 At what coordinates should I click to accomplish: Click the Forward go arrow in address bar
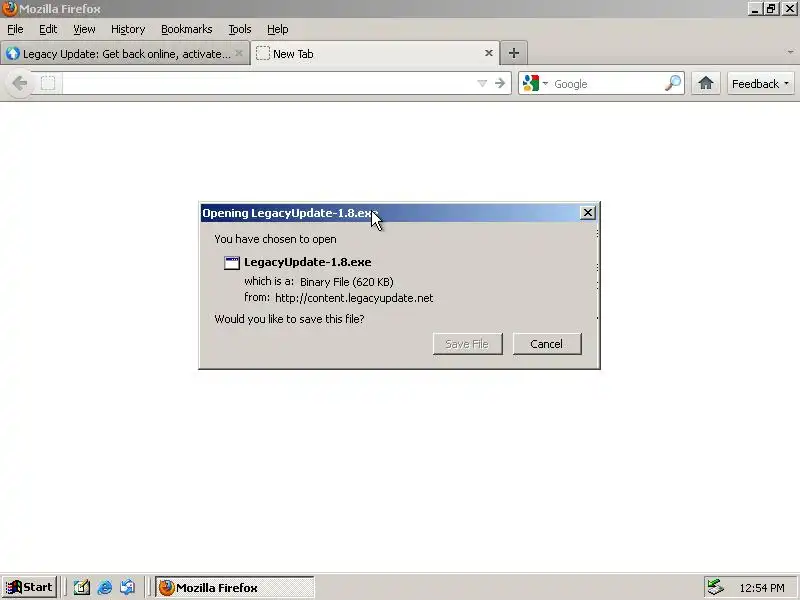pos(500,83)
